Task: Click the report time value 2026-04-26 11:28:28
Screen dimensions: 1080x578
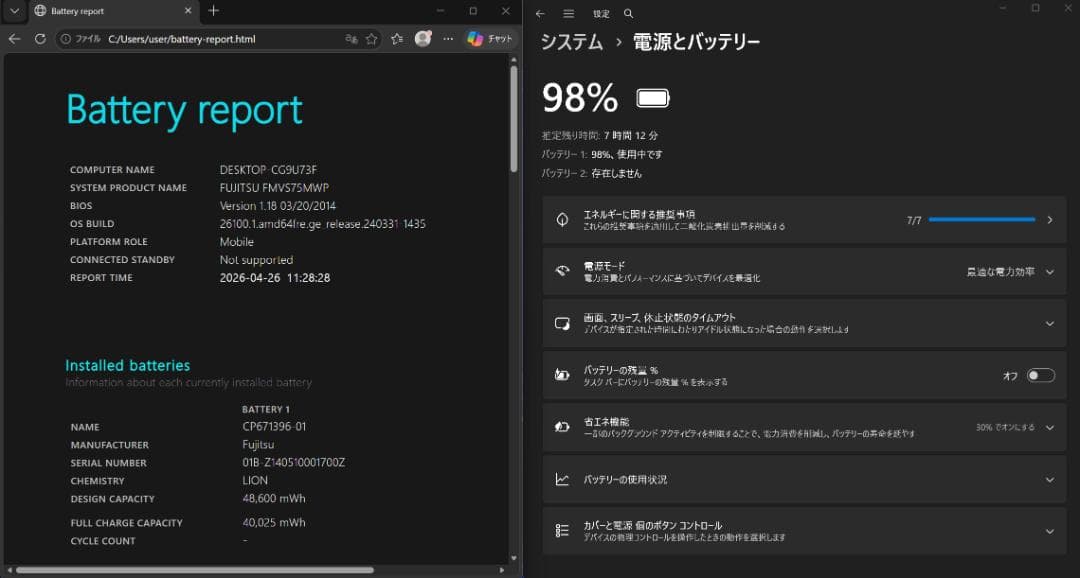Action: click(x=275, y=278)
